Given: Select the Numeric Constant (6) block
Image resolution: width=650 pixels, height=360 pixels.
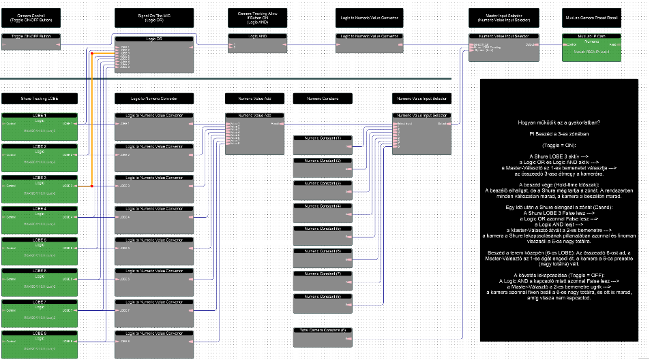Looking at the screenshot, I should [x=323, y=258].
